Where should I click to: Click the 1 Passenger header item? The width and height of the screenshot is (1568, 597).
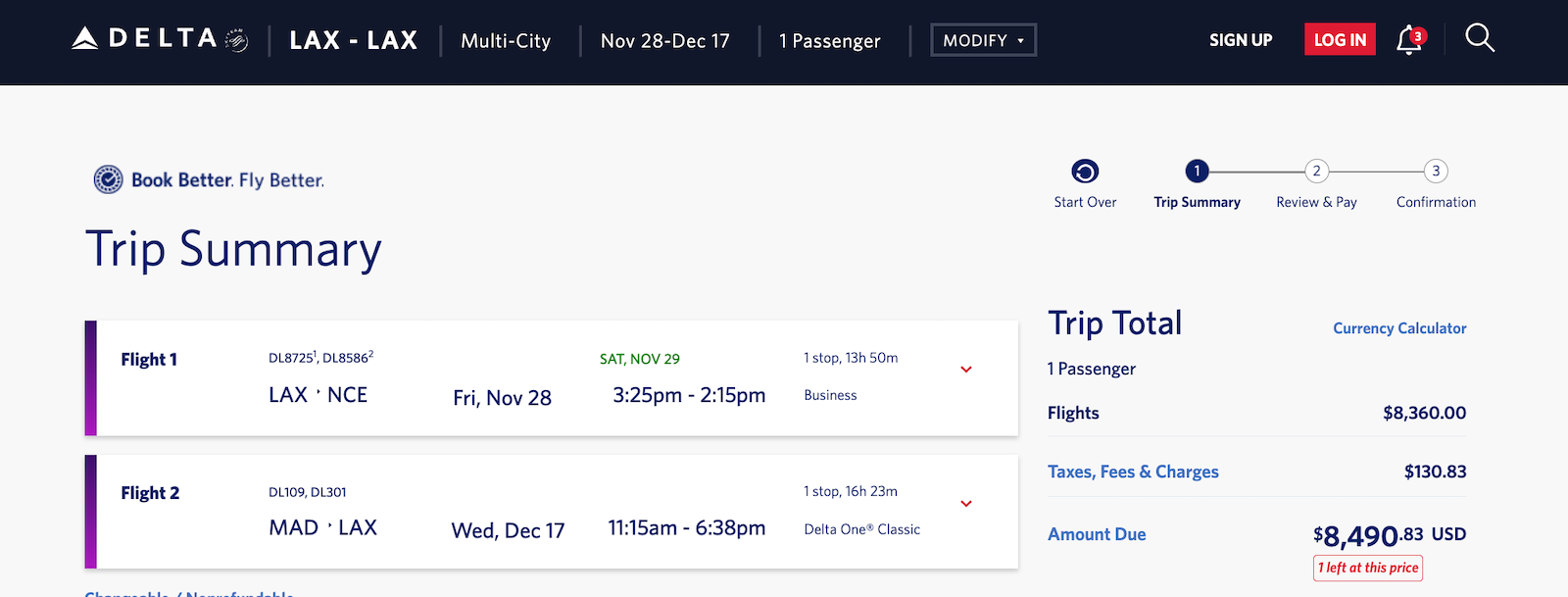tap(829, 41)
